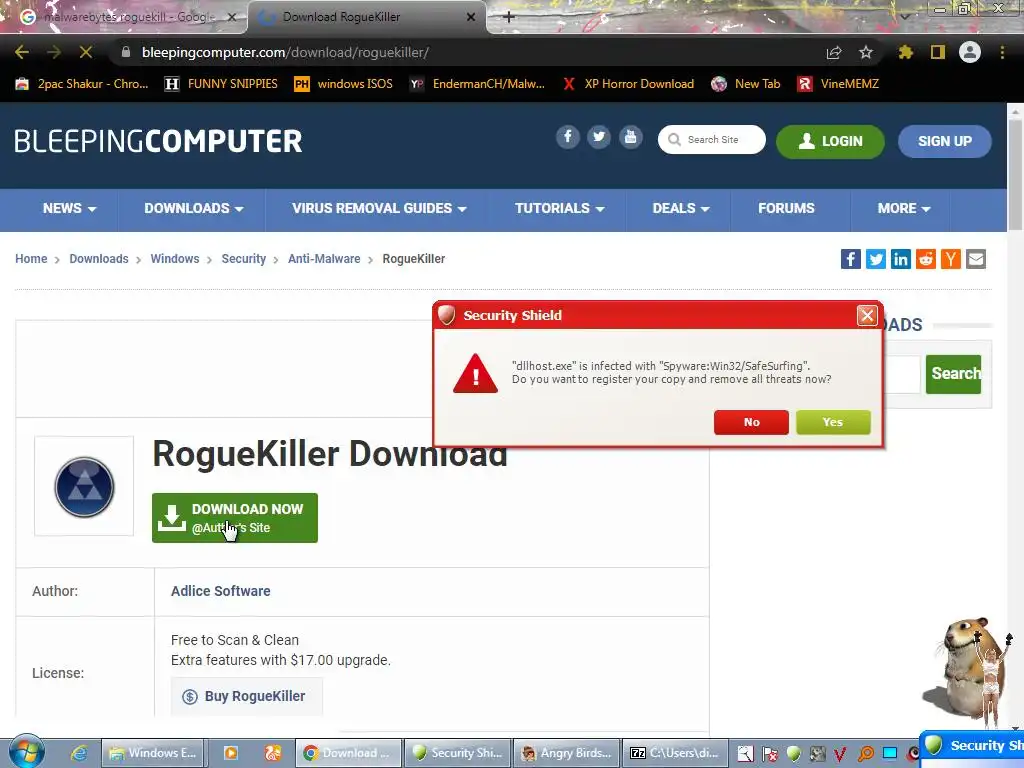Open the 2pac Shakur bookmark

[82, 84]
